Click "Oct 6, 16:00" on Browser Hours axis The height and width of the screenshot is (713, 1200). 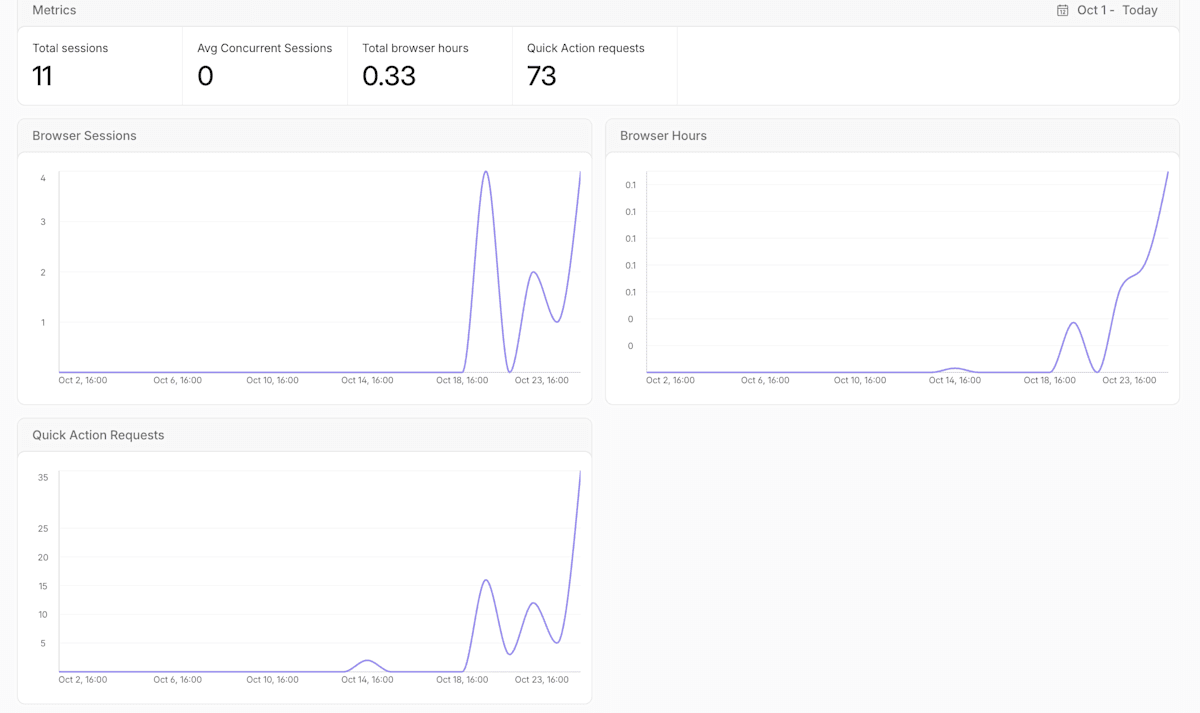765,380
